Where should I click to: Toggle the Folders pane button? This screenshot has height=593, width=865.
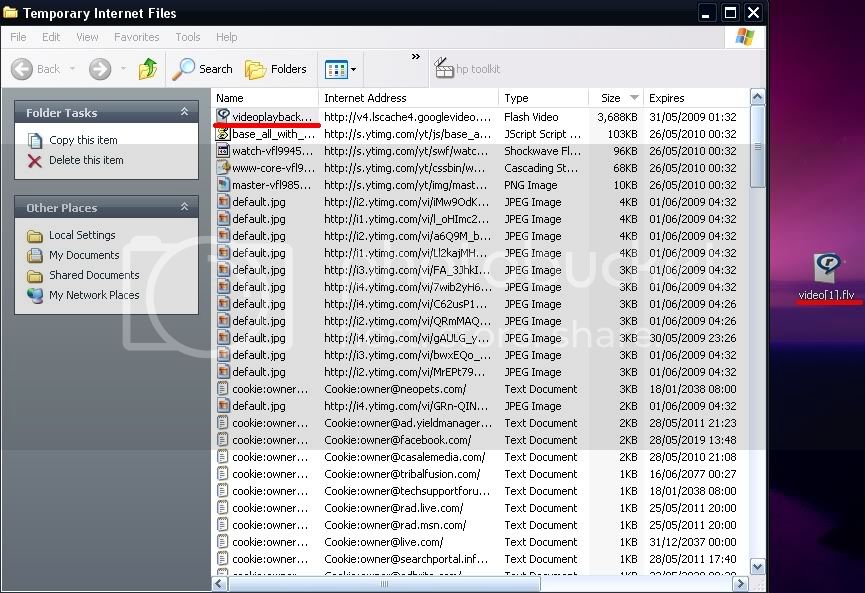pos(276,69)
